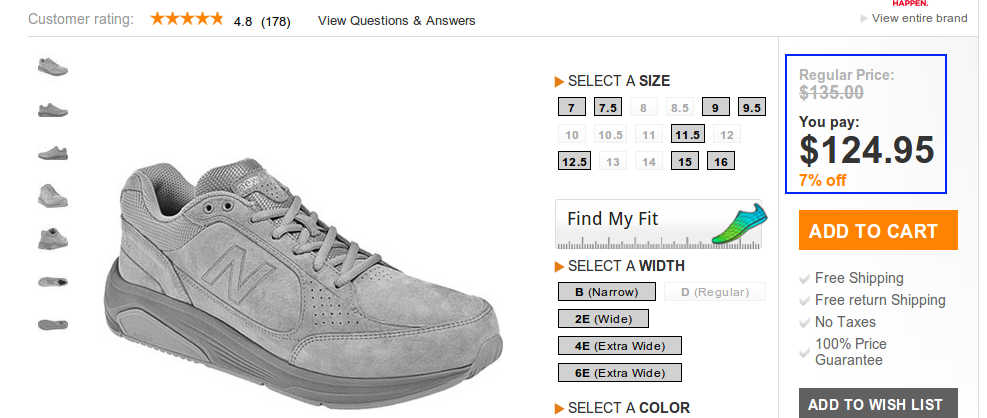Click the colorful Find My Fit shoe icon

tap(739, 224)
